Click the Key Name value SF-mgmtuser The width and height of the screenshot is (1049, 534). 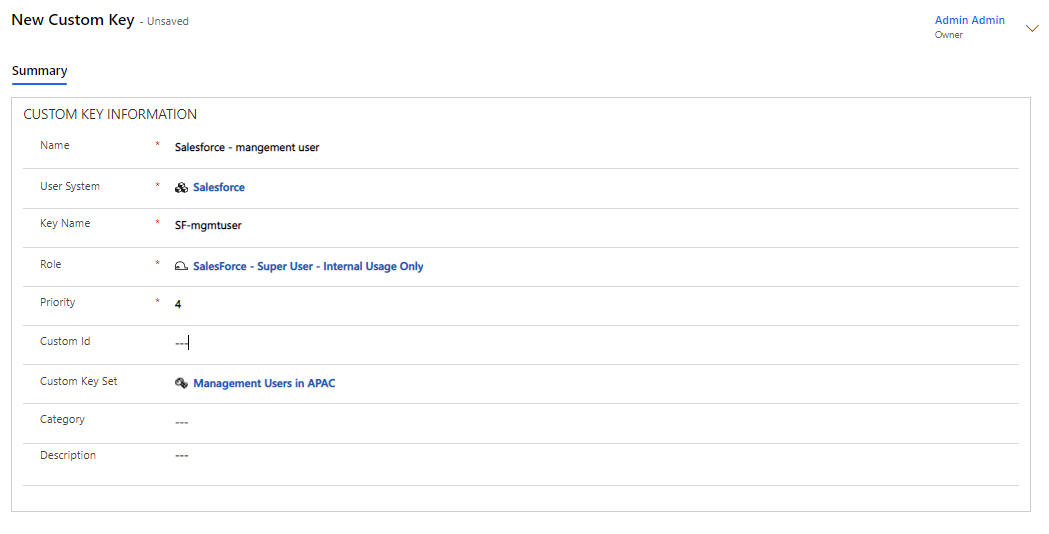[x=208, y=226]
